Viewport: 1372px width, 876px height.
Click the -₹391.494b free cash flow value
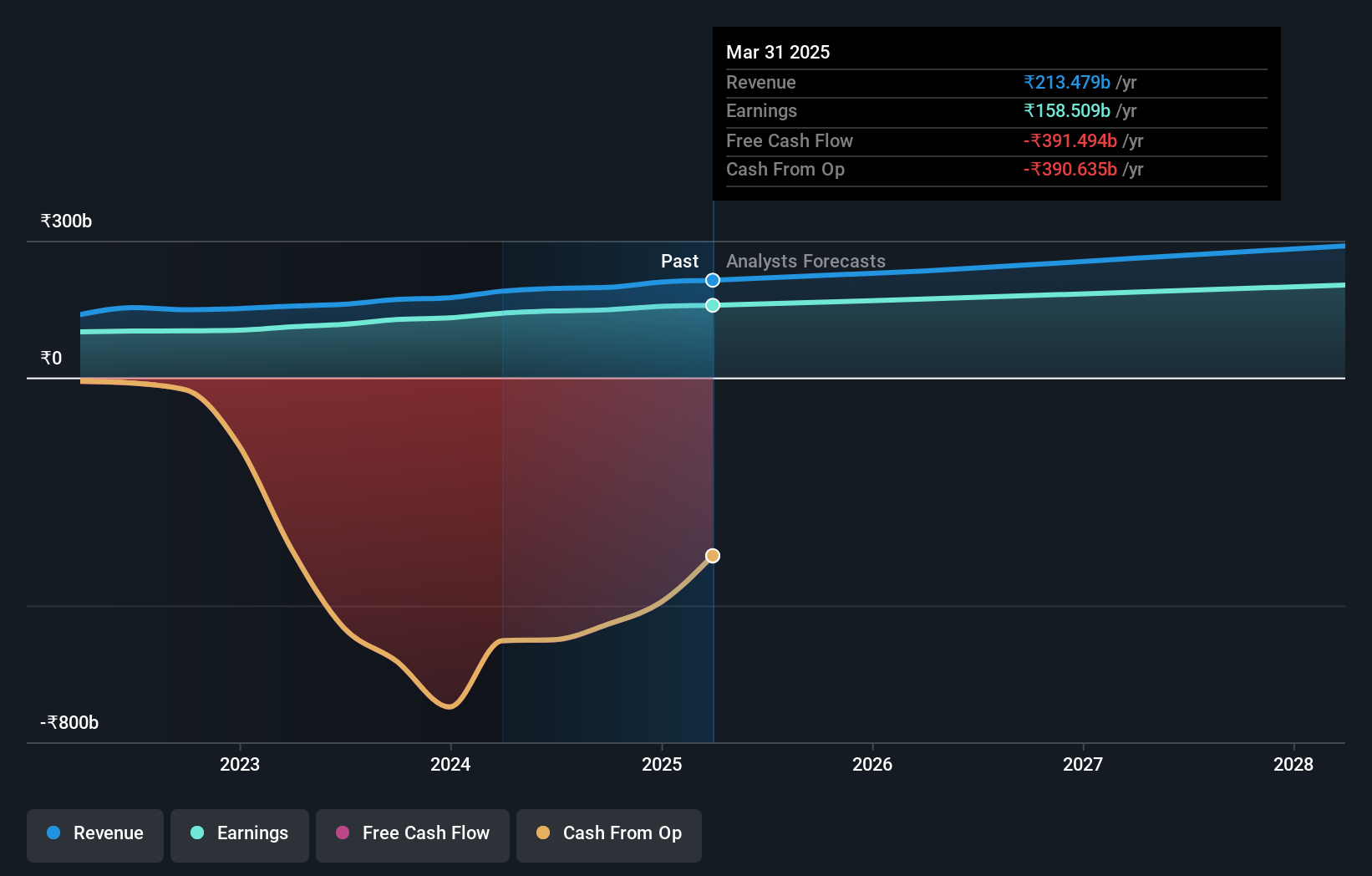point(1070,140)
